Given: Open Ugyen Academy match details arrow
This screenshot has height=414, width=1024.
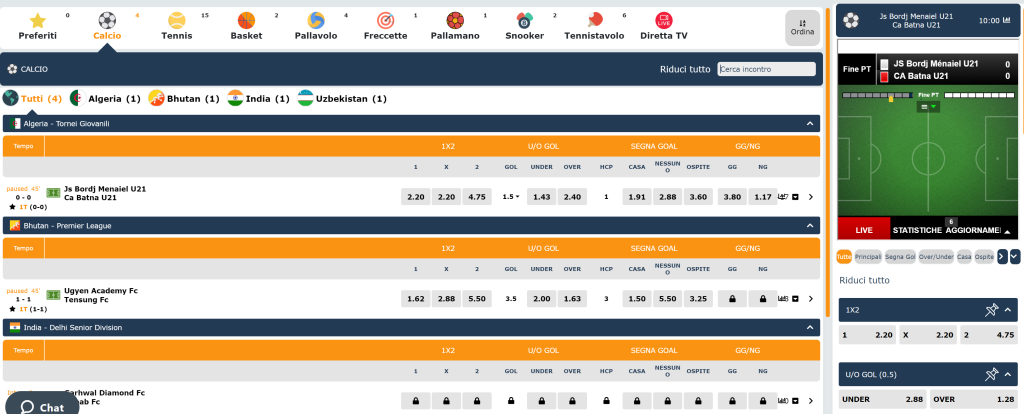Looking at the screenshot, I should [810, 298].
